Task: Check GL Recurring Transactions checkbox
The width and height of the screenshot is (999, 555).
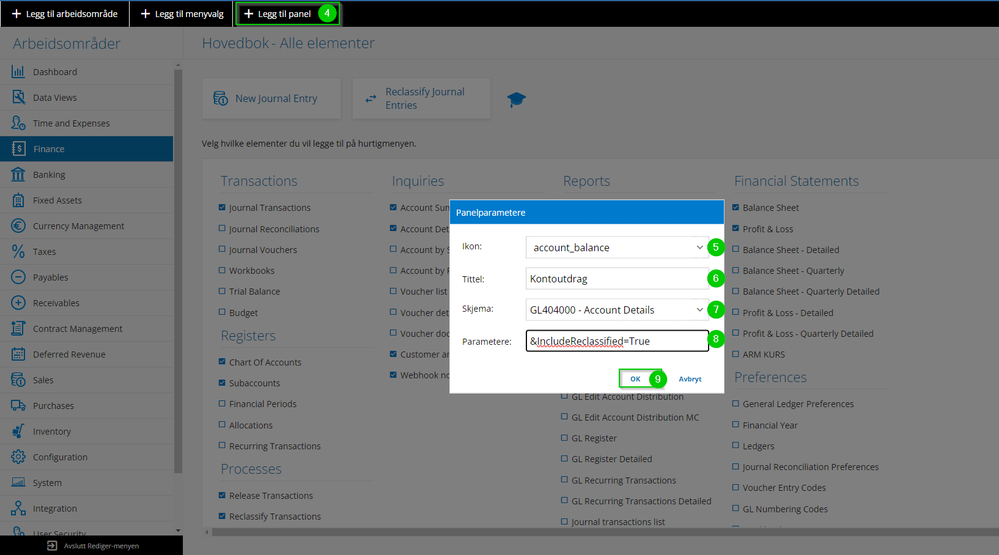Action: pos(564,480)
